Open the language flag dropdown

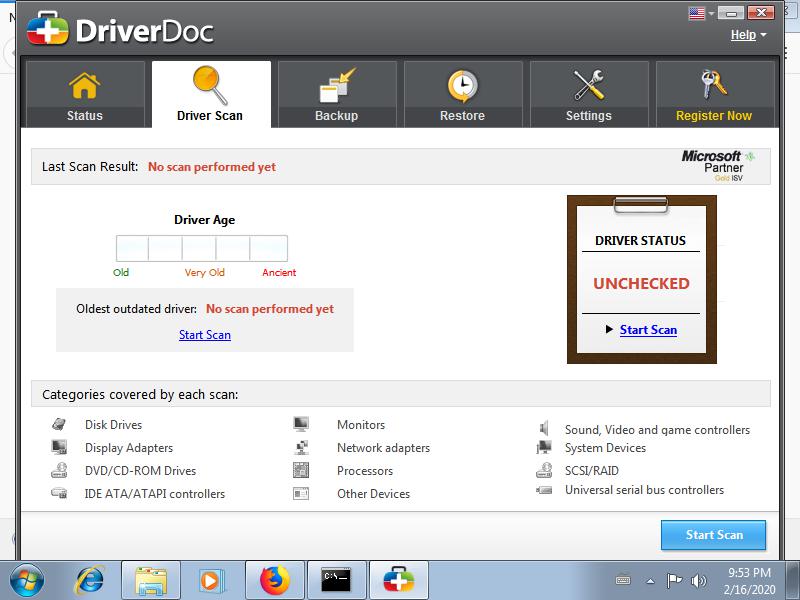pos(701,13)
